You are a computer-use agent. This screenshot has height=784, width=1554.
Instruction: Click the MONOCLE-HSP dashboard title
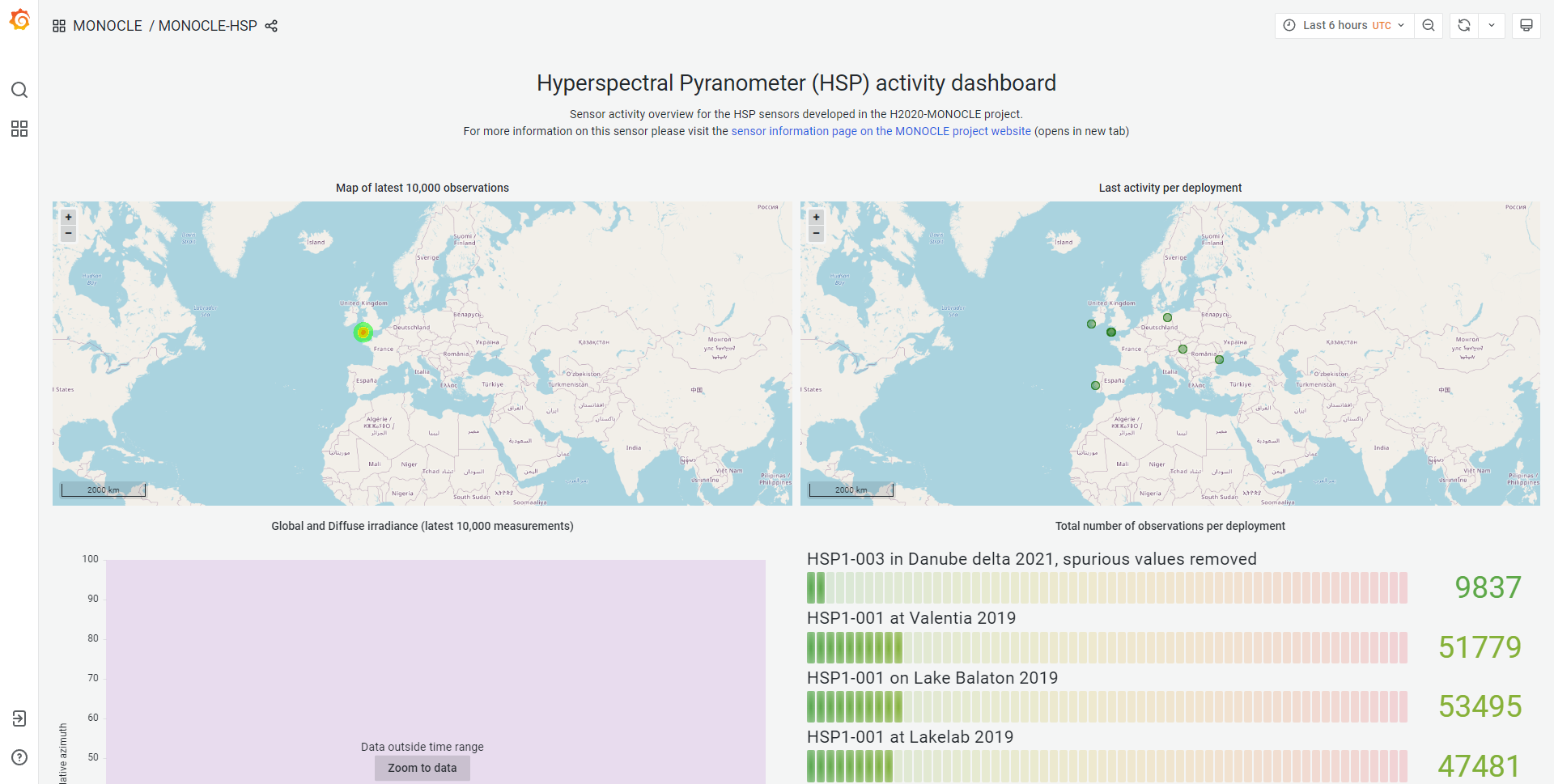click(x=207, y=26)
